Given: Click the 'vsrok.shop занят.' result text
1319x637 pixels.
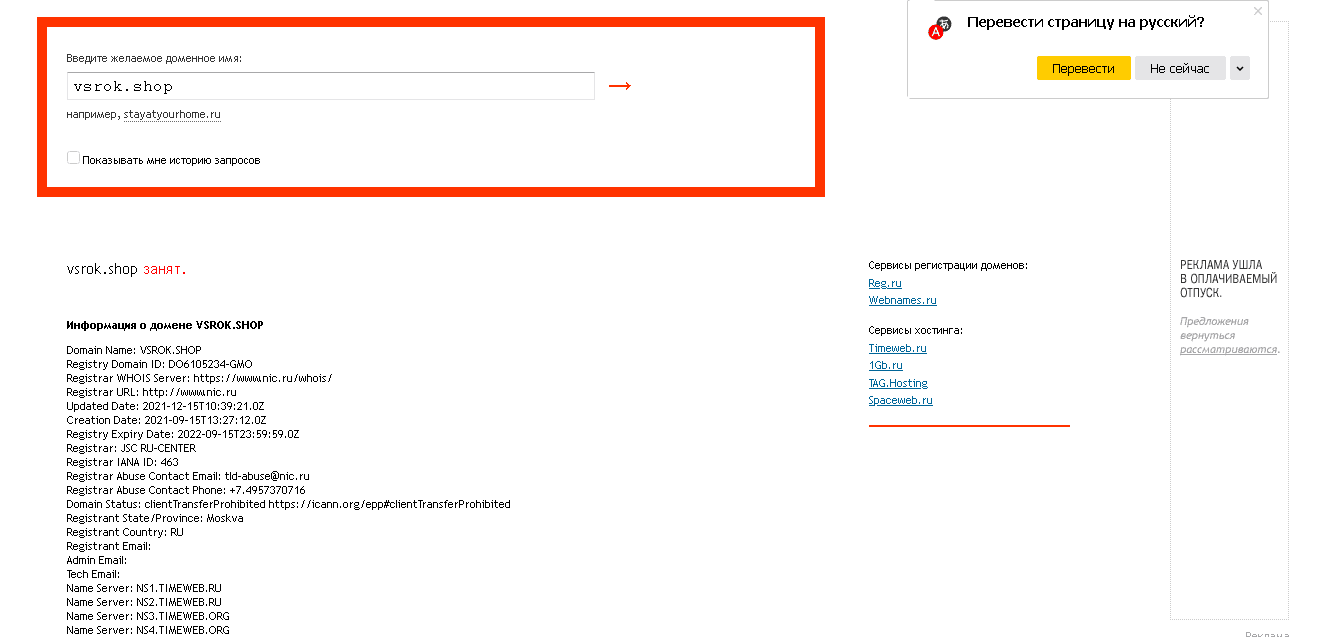Looking at the screenshot, I should (126, 269).
